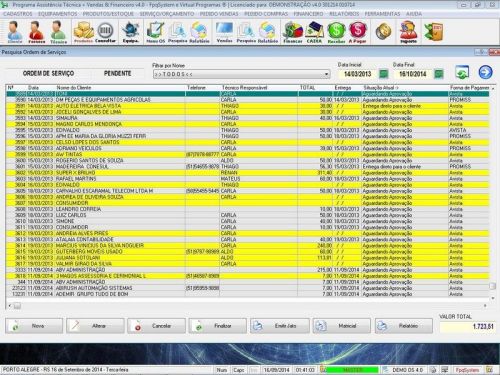Click the Matricial print button
This screenshot has height=375, width=500.
tap(341, 326)
